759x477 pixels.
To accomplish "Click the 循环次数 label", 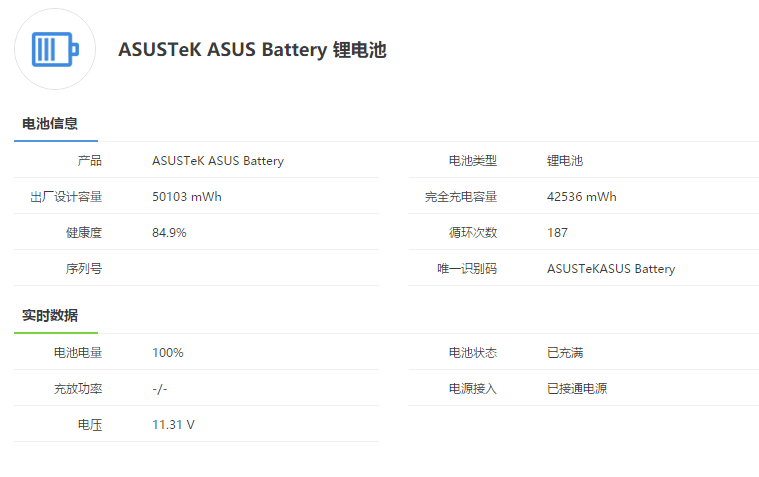I will coord(473,233).
